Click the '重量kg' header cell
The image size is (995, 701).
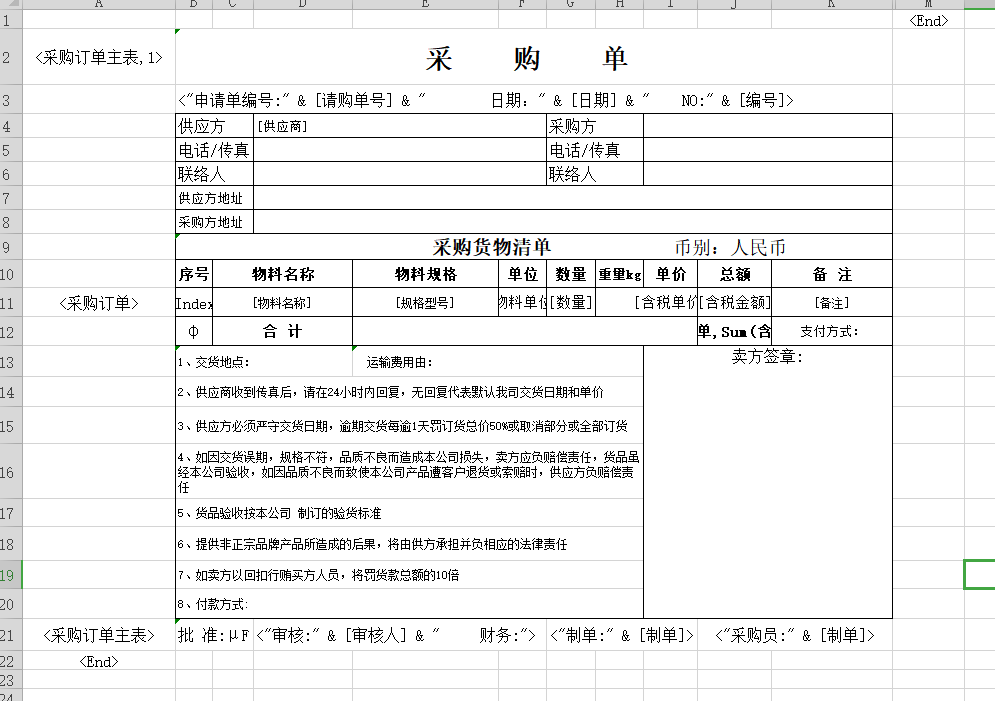tap(620, 274)
